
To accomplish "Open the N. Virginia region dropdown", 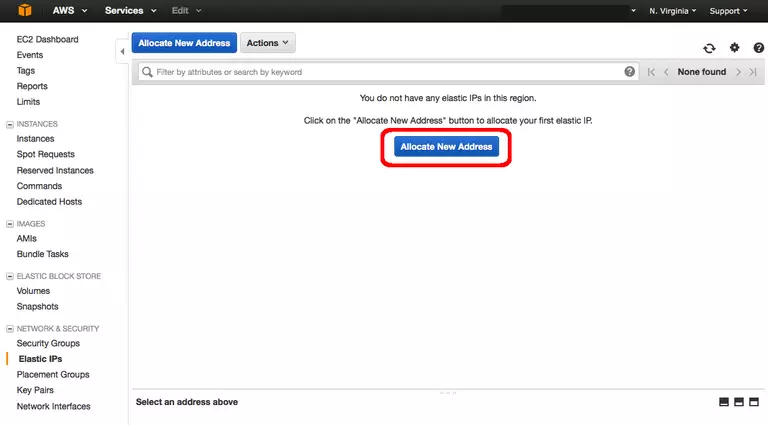I will coord(673,10).
